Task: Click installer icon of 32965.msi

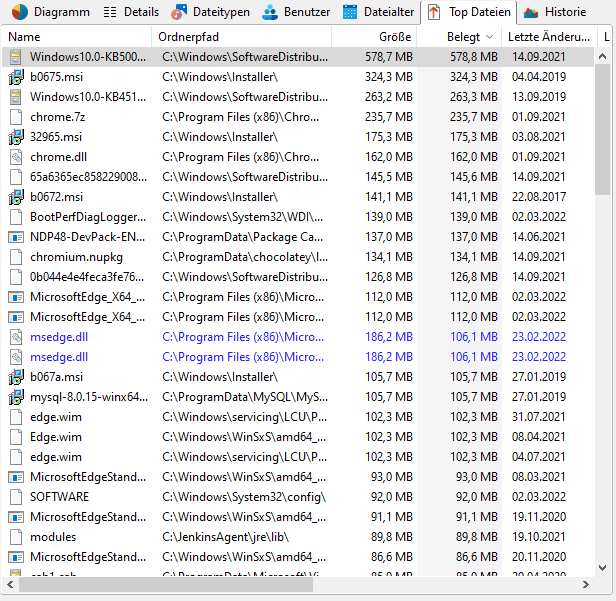Action: [16, 137]
